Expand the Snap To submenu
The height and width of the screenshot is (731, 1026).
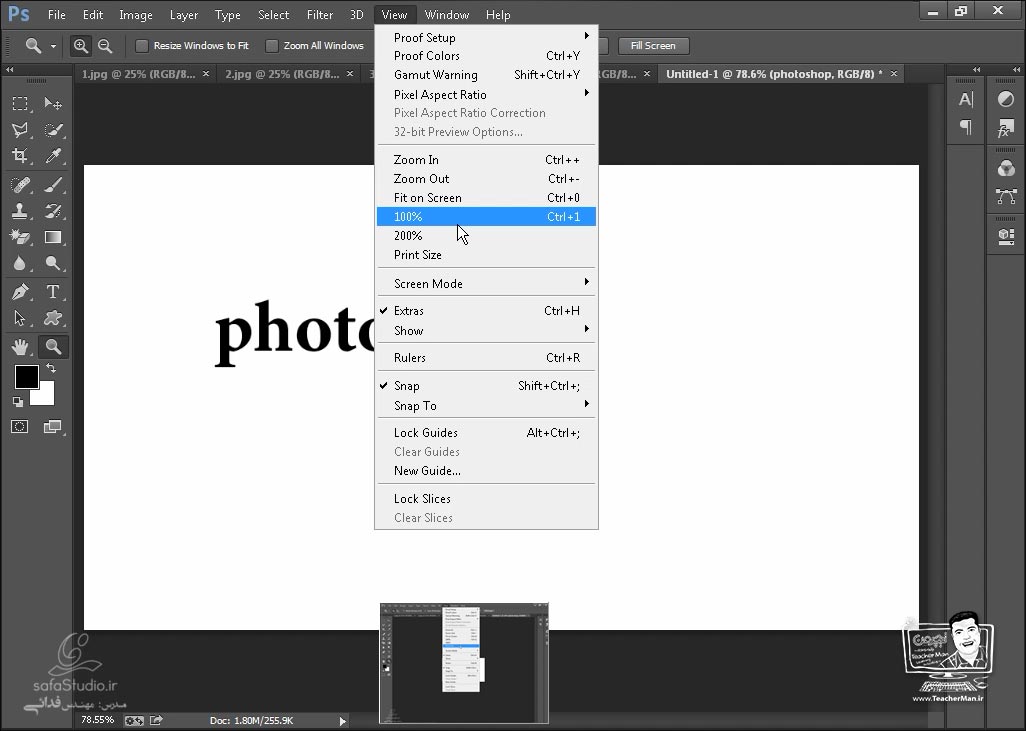point(486,406)
